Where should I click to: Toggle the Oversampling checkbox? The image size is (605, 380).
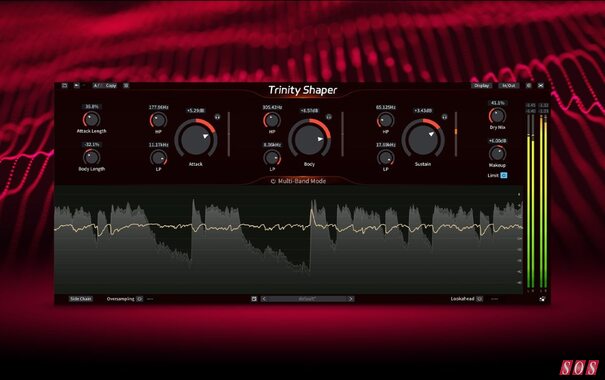[139, 299]
